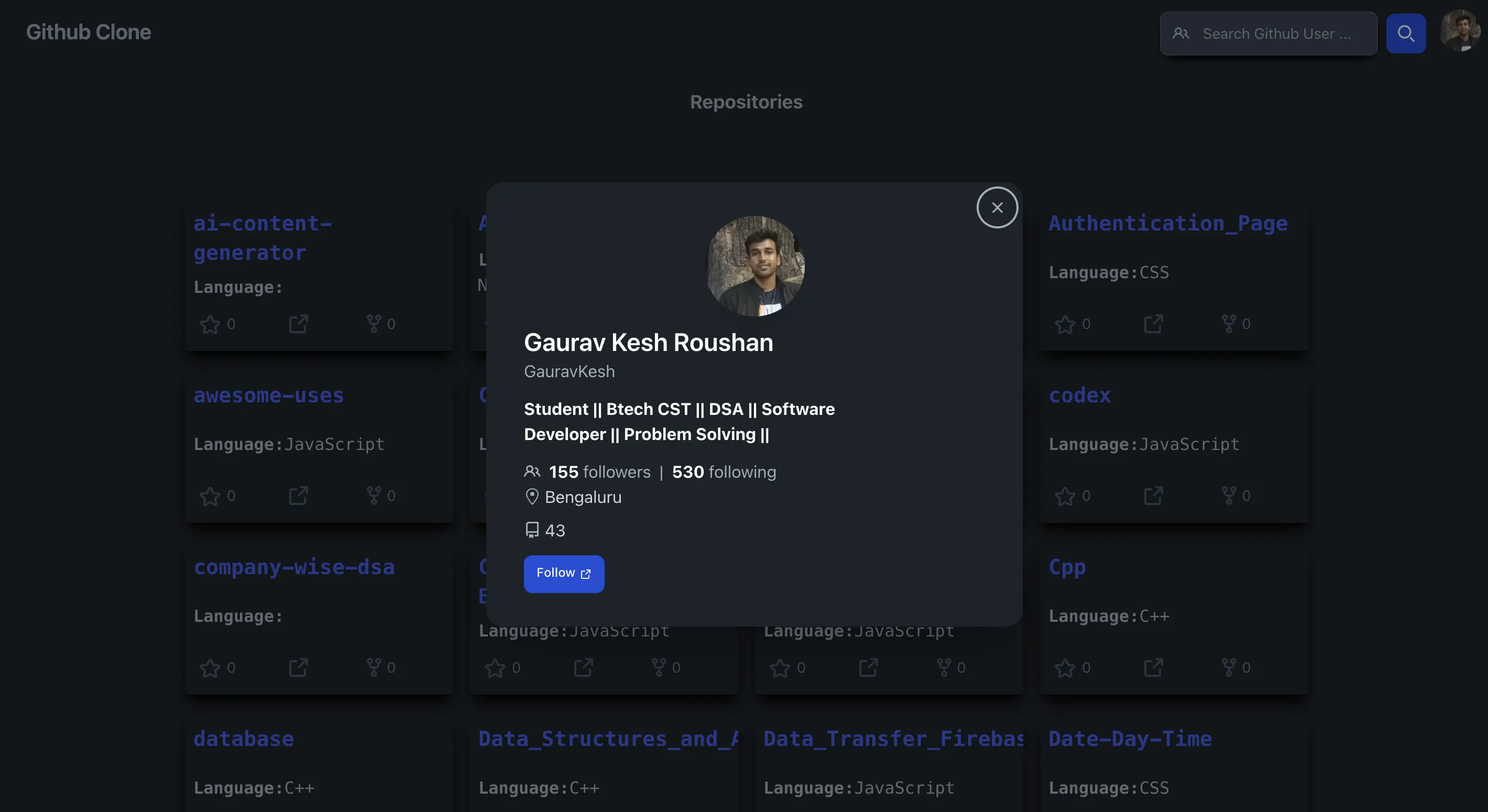Open the company-wise-dsa repository link
Screen dimensions: 1488x812
click(x=294, y=566)
